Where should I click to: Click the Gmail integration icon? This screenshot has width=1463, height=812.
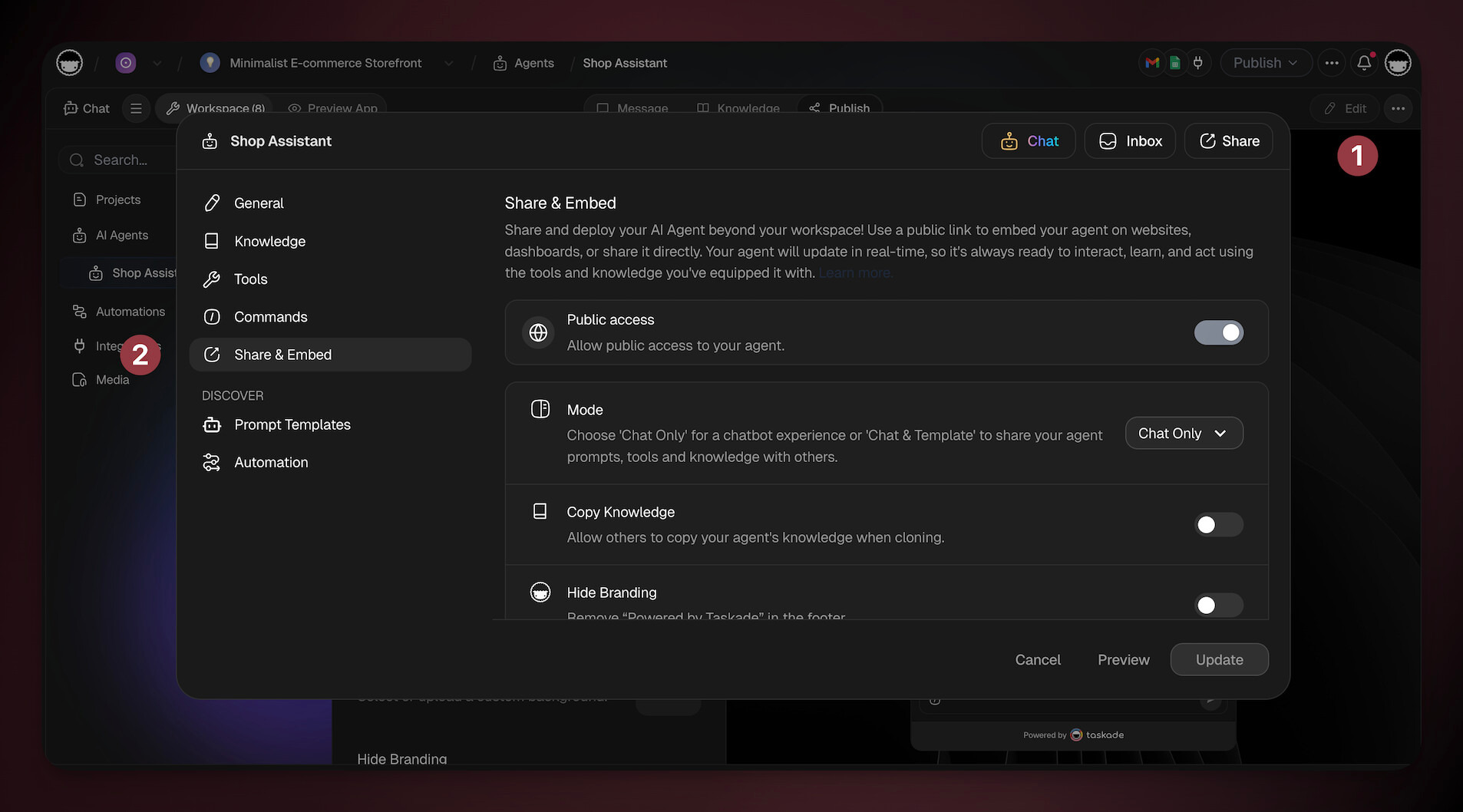pos(1152,63)
